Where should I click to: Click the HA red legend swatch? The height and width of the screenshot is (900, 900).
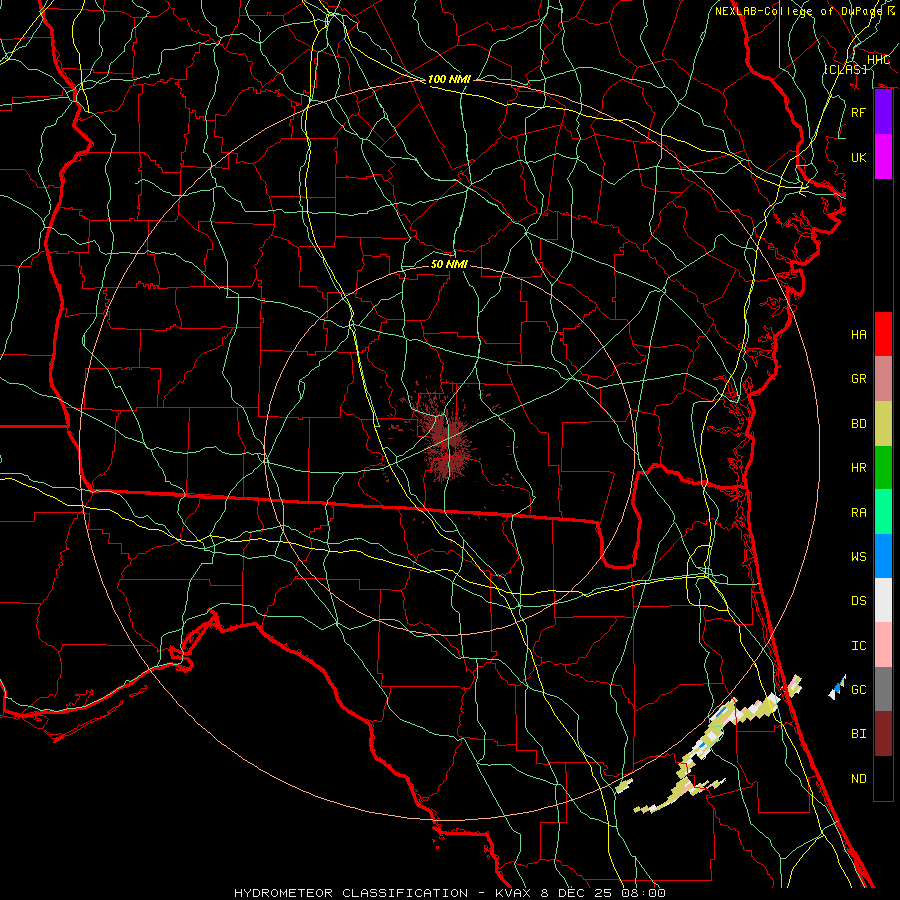[x=883, y=334]
